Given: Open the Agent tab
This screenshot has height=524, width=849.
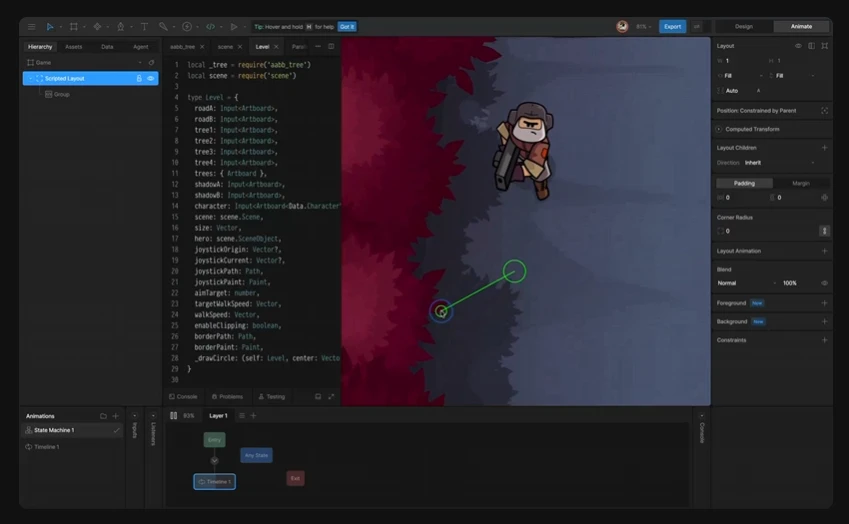Looking at the screenshot, I should point(141,47).
